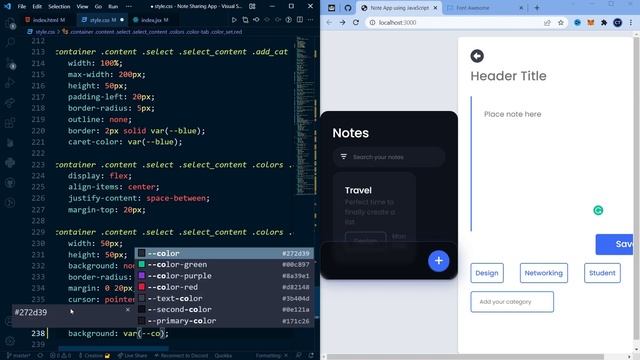Open Run and Debug view in activity bar
This screenshot has height=360, width=640.
point(10,83)
